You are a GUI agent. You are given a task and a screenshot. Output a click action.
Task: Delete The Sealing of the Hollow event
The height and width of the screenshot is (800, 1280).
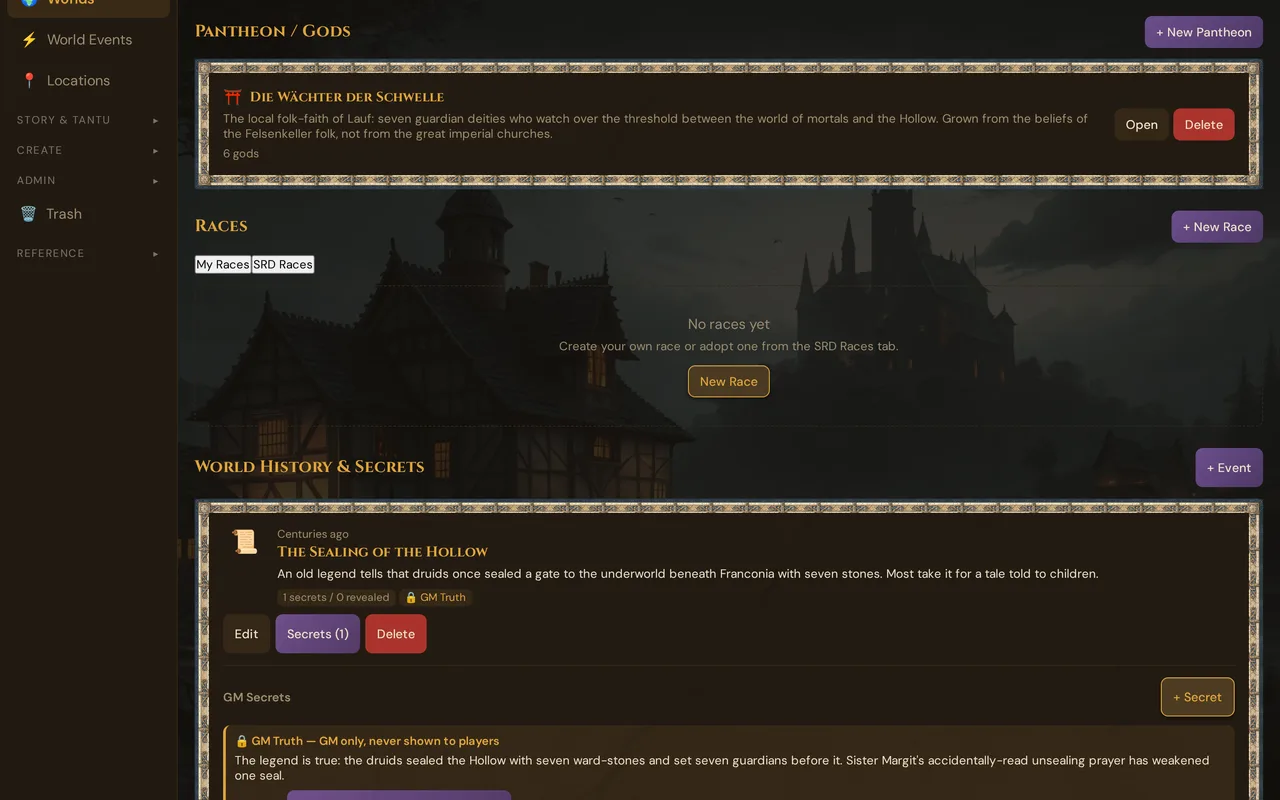pyautogui.click(x=396, y=634)
